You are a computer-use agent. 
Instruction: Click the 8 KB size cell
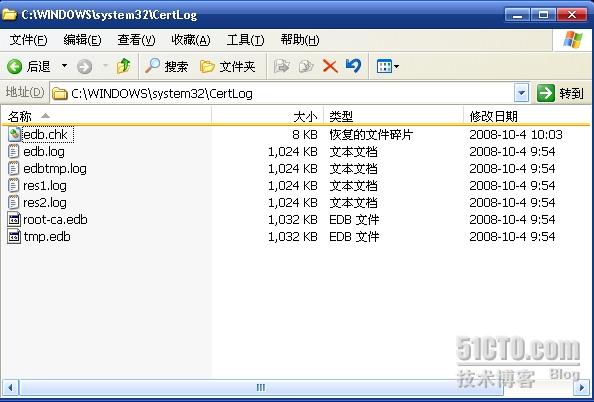(305, 135)
